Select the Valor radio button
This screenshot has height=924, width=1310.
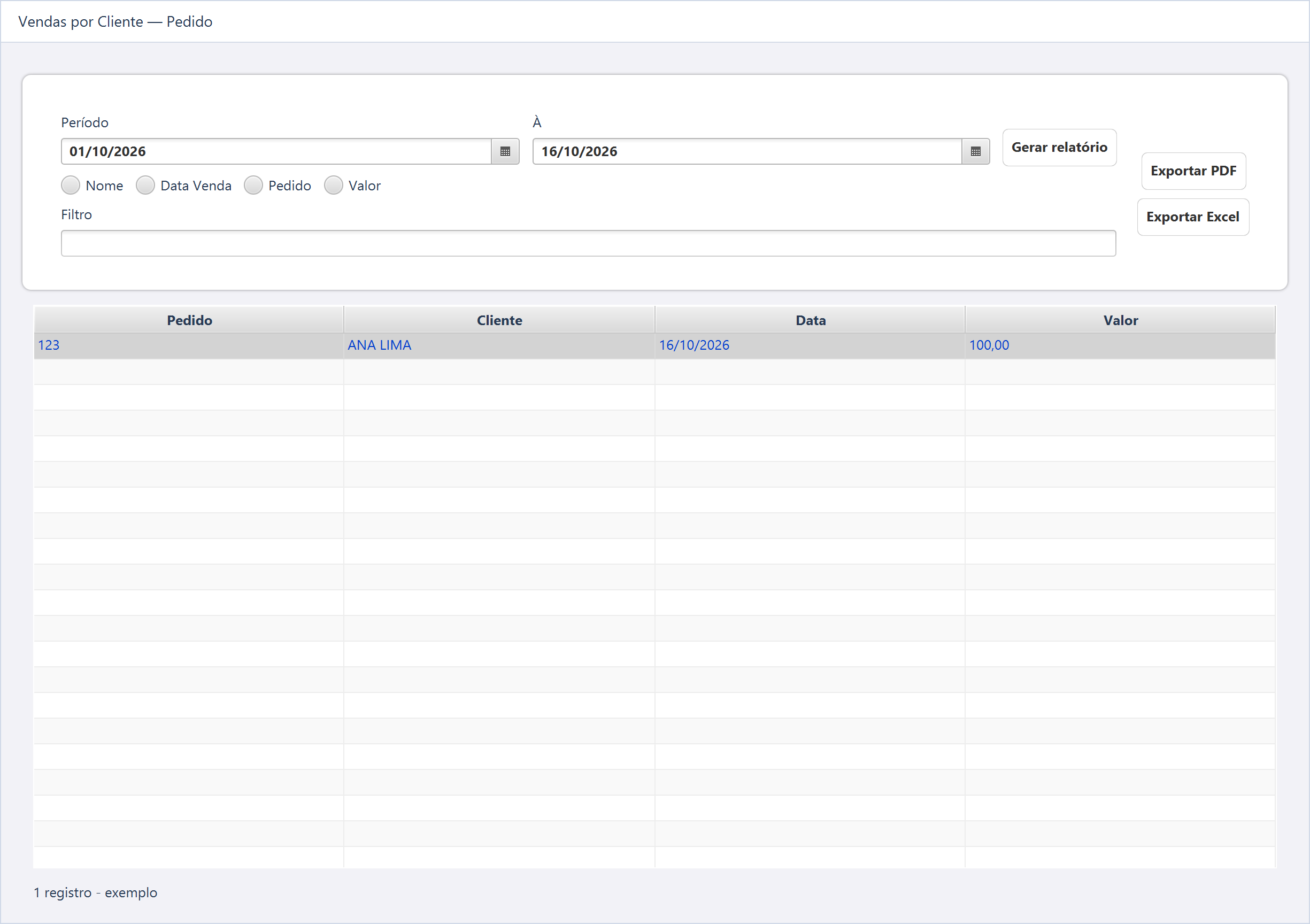pos(333,186)
